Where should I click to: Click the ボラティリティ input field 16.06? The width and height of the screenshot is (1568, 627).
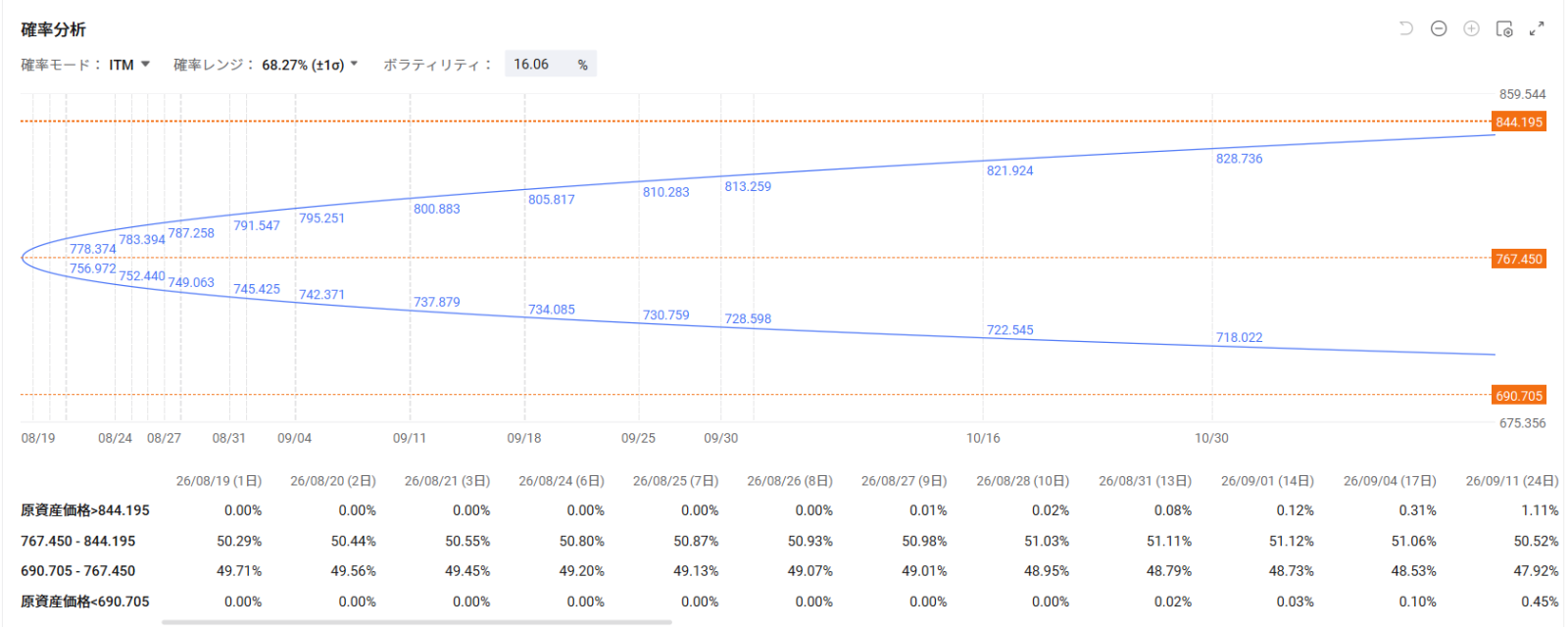coord(551,65)
